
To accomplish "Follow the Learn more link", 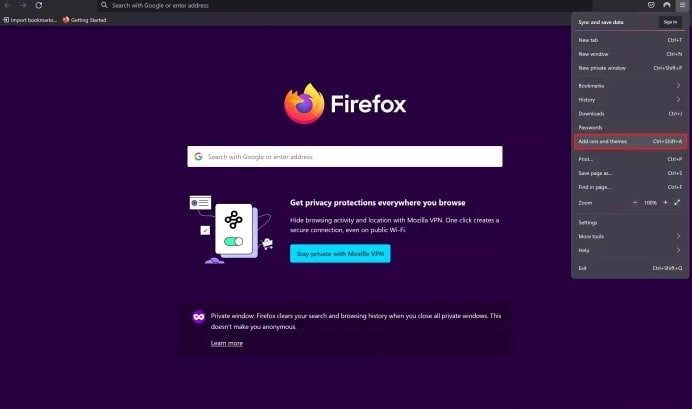I will (x=227, y=343).
